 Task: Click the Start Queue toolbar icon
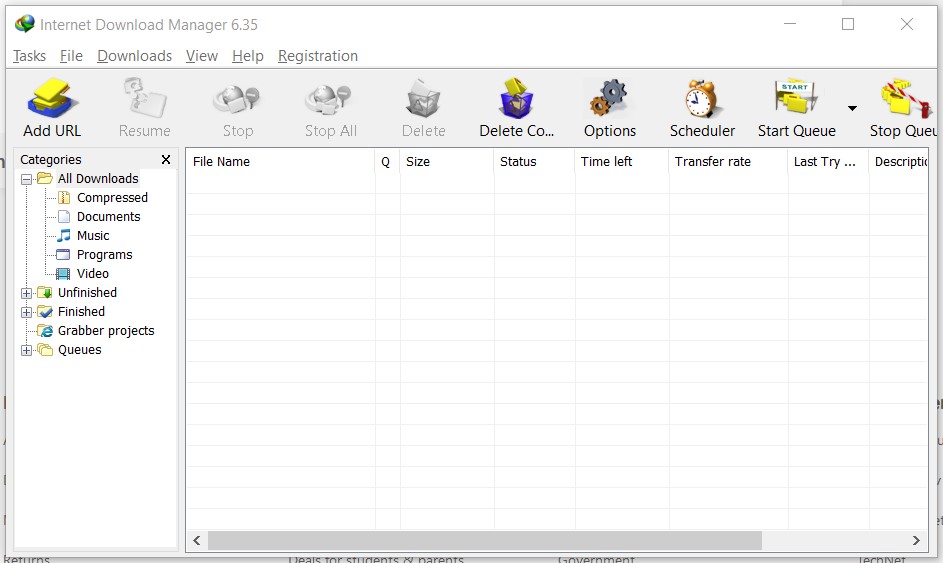coord(796,96)
